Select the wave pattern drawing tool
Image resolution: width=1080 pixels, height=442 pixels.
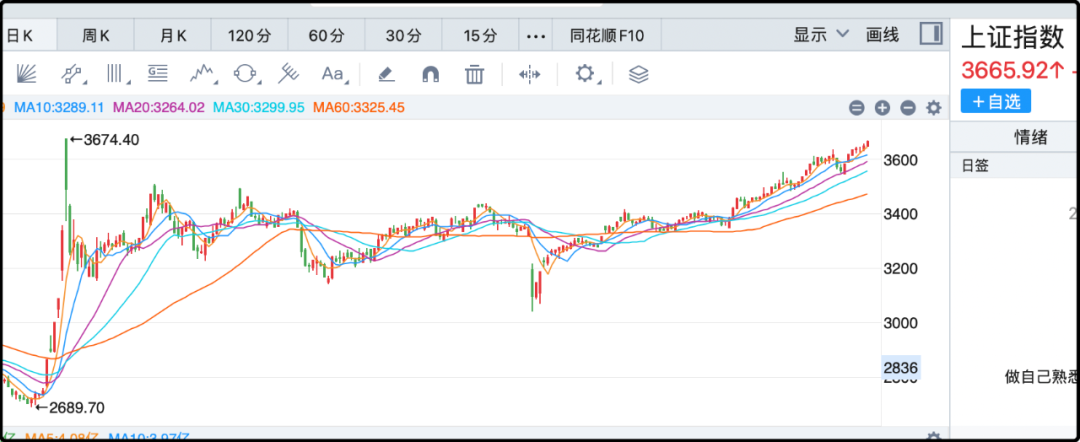[x=203, y=74]
